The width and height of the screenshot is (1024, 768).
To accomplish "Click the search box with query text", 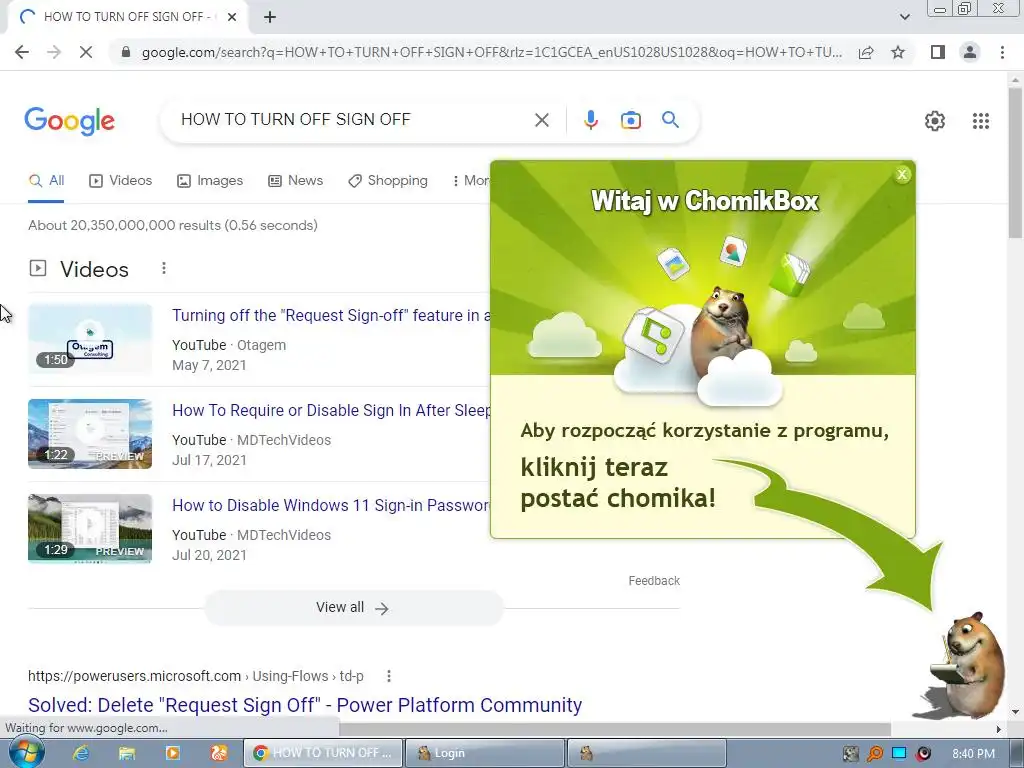I will [353, 120].
